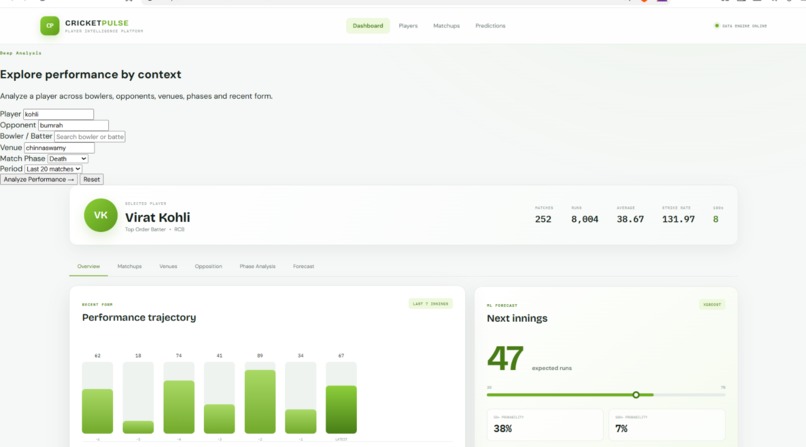Image resolution: width=806 pixels, height=447 pixels.
Task: Open the Venues tab
Action: coord(168,266)
